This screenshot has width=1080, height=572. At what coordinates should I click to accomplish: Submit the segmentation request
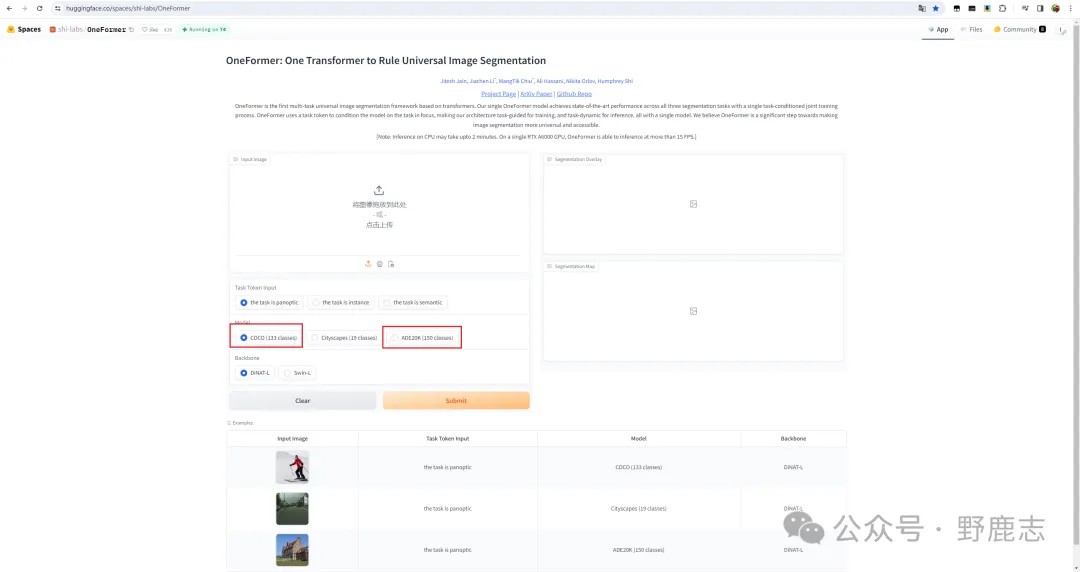[x=456, y=400]
